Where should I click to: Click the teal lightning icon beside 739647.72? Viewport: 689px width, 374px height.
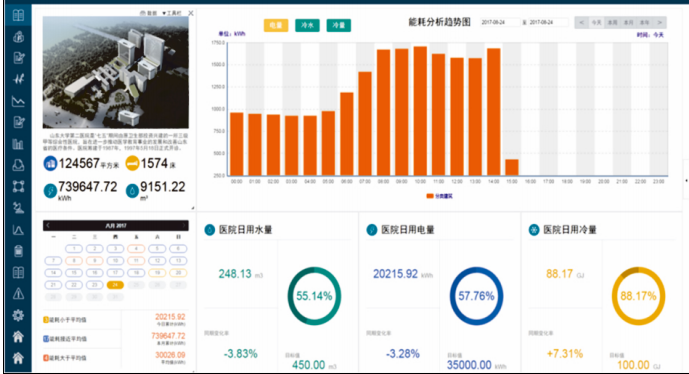coord(50,191)
